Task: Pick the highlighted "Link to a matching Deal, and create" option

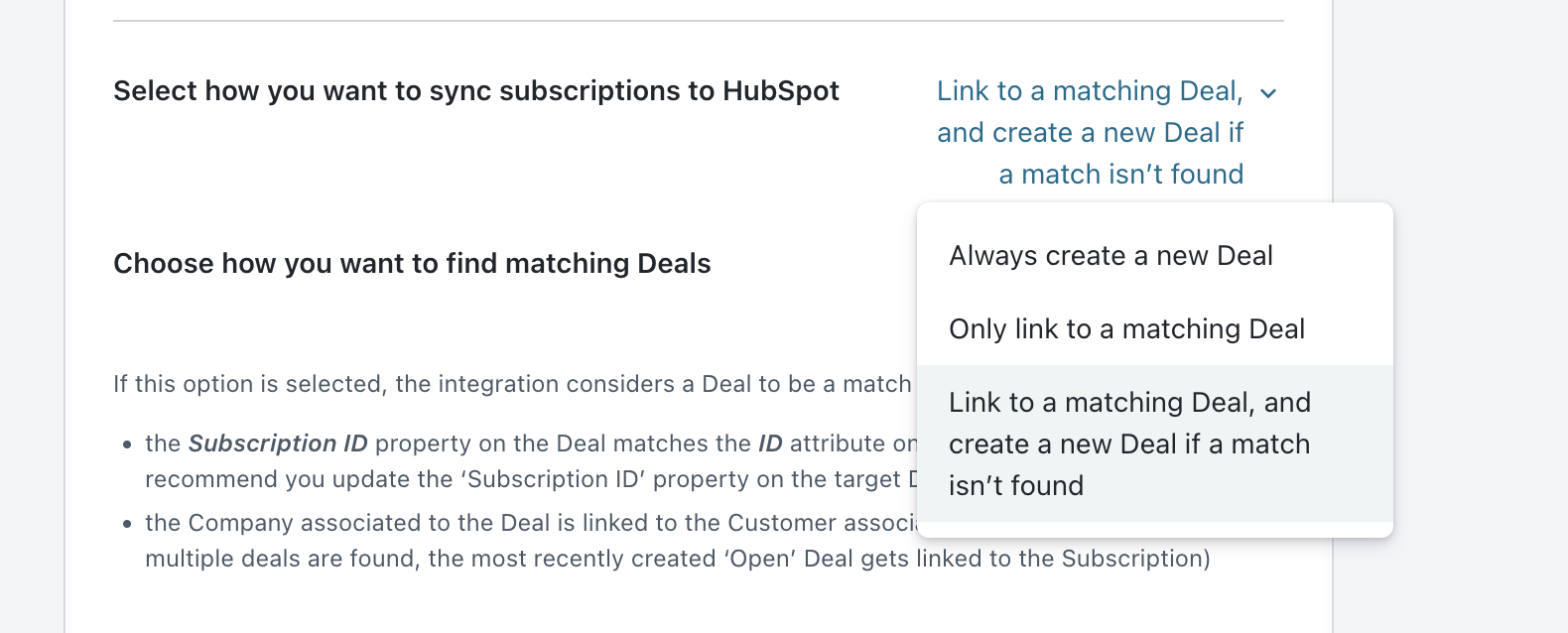Action: point(1129,443)
